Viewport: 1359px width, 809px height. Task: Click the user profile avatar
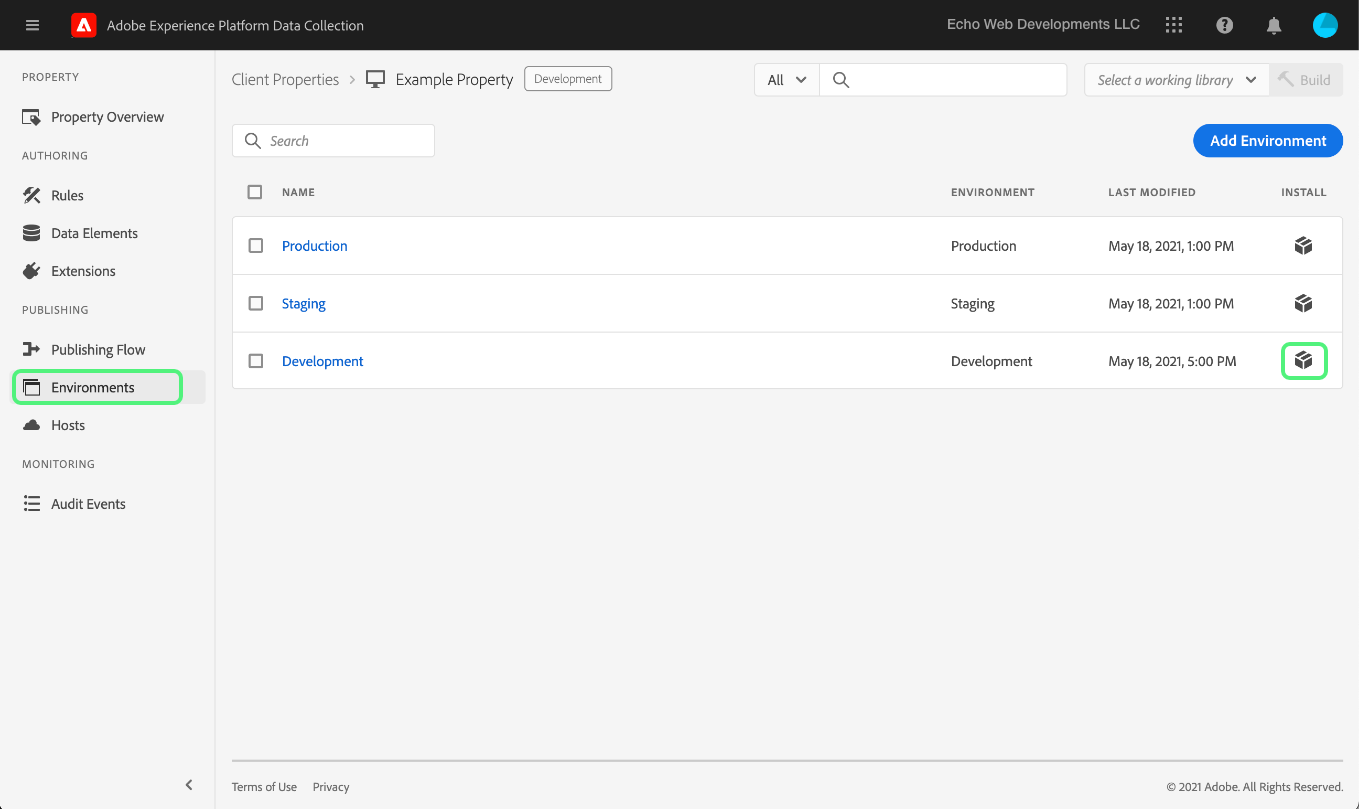tap(1325, 25)
